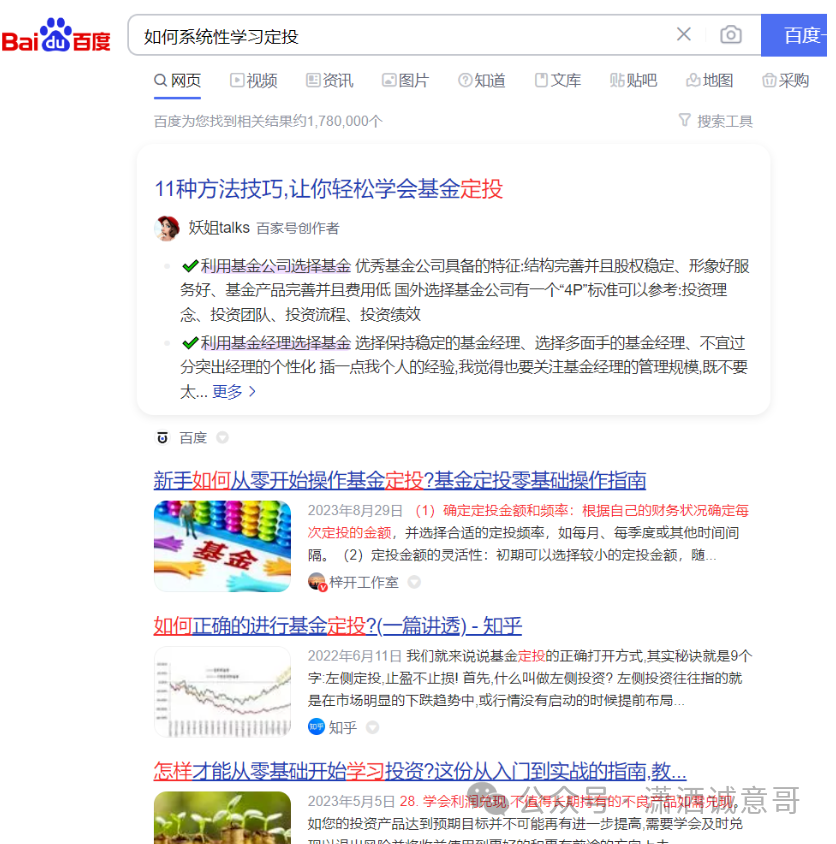Click result count text 约1,780,000个

pyautogui.click(x=338, y=121)
